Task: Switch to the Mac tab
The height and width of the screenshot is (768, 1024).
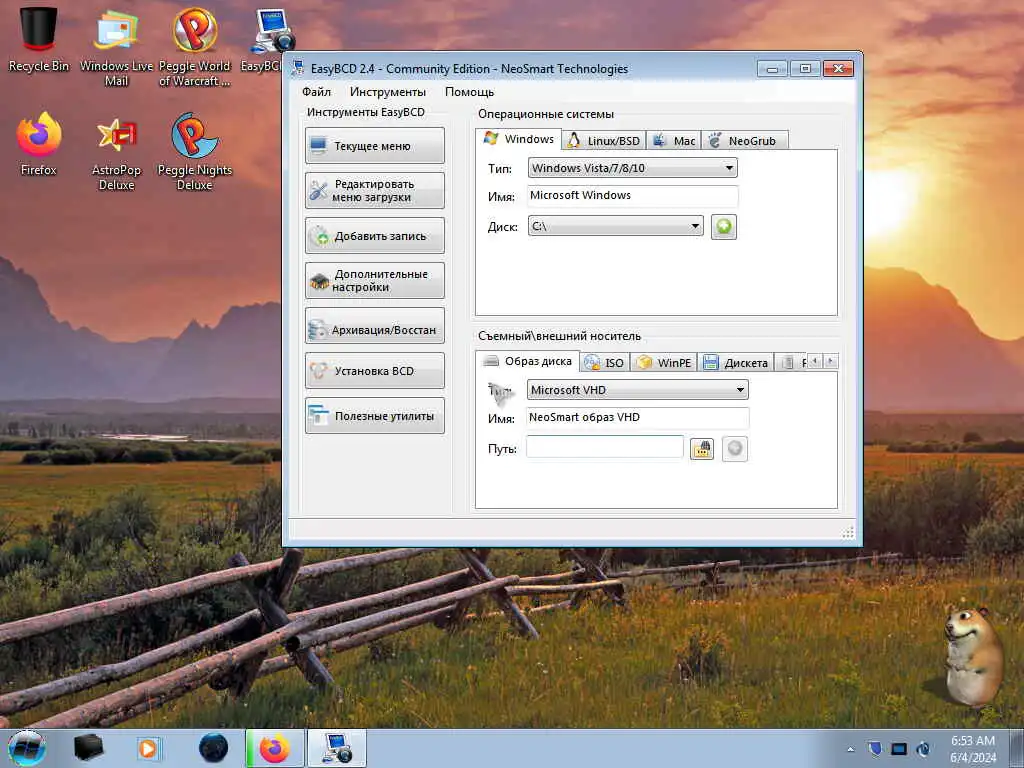Action: pyautogui.click(x=674, y=140)
